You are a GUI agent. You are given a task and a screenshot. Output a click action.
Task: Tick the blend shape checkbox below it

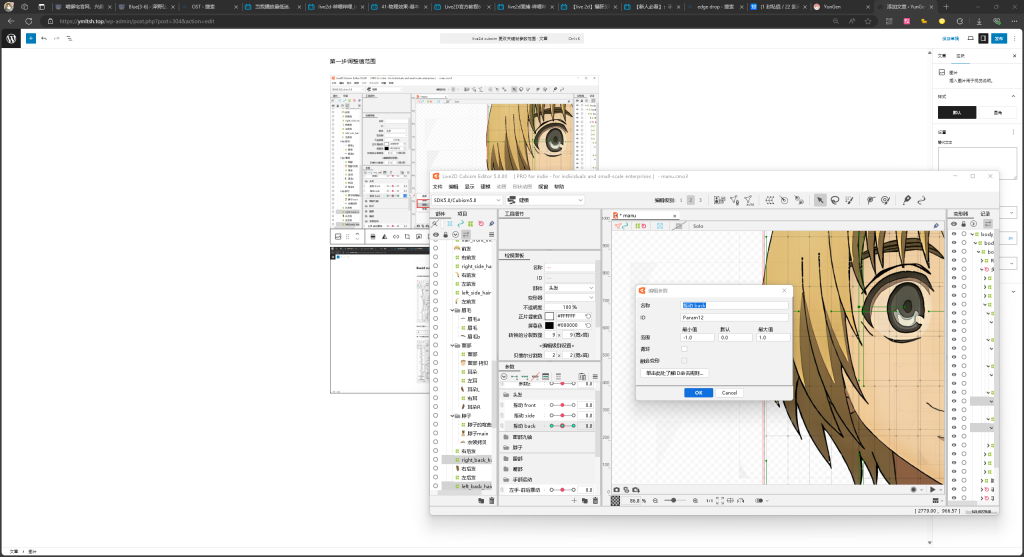[x=684, y=360]
